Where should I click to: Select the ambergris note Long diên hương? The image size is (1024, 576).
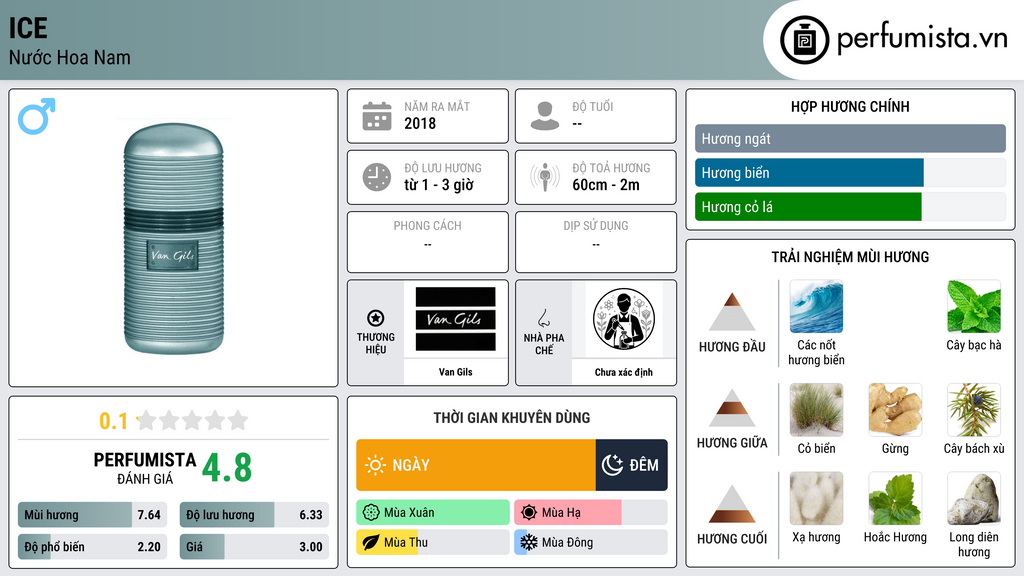coord(974,498)
